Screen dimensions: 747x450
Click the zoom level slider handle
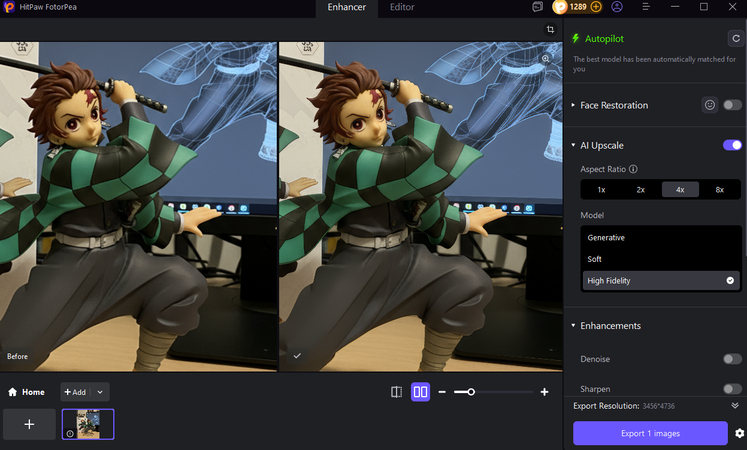[x=471, y=392]
